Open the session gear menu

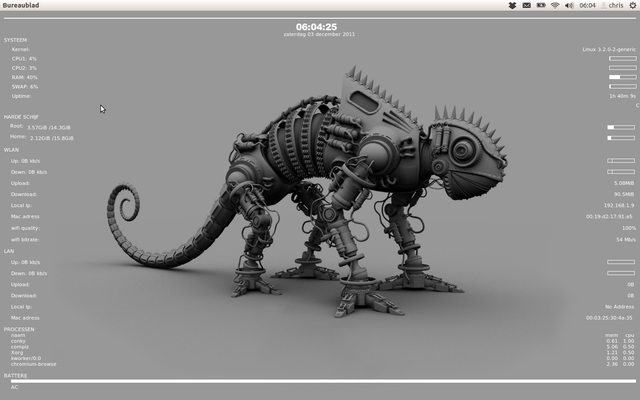(x=632, y=5)
